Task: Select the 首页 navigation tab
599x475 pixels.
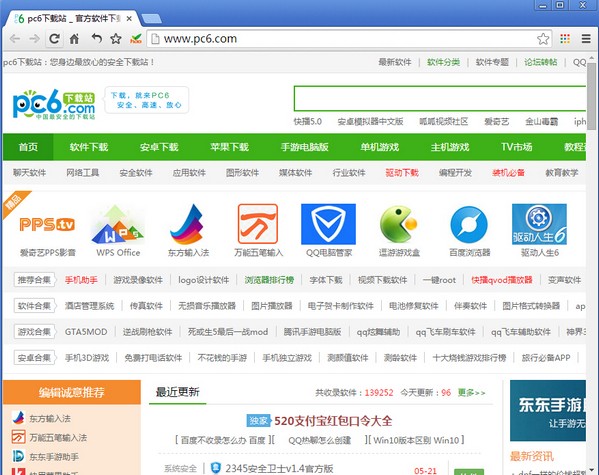Action: [x=28, y=147]
